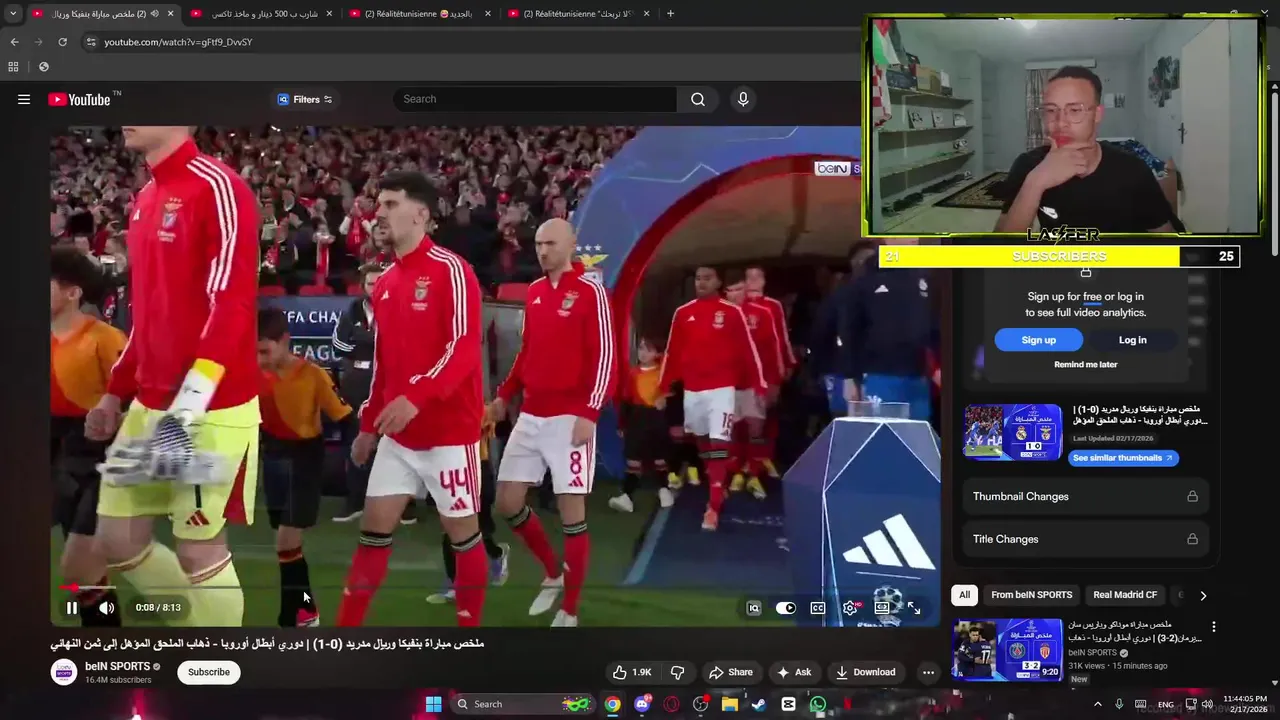Open Steam from taskbar
The height and width of the screenshot is (720, 1280).
[759, 704]
